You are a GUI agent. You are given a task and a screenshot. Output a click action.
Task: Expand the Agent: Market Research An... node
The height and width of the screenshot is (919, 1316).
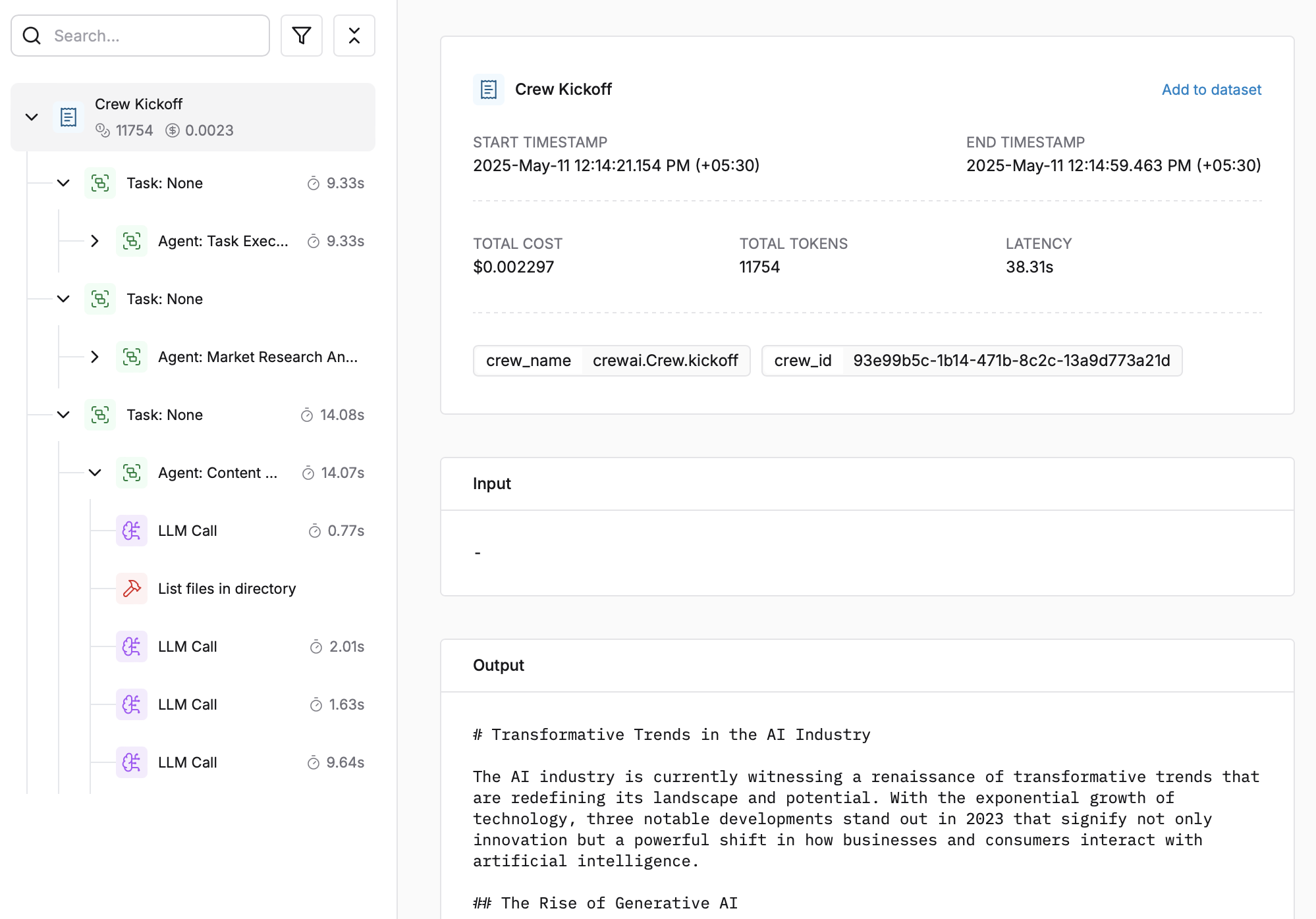[x=95, y=357]
